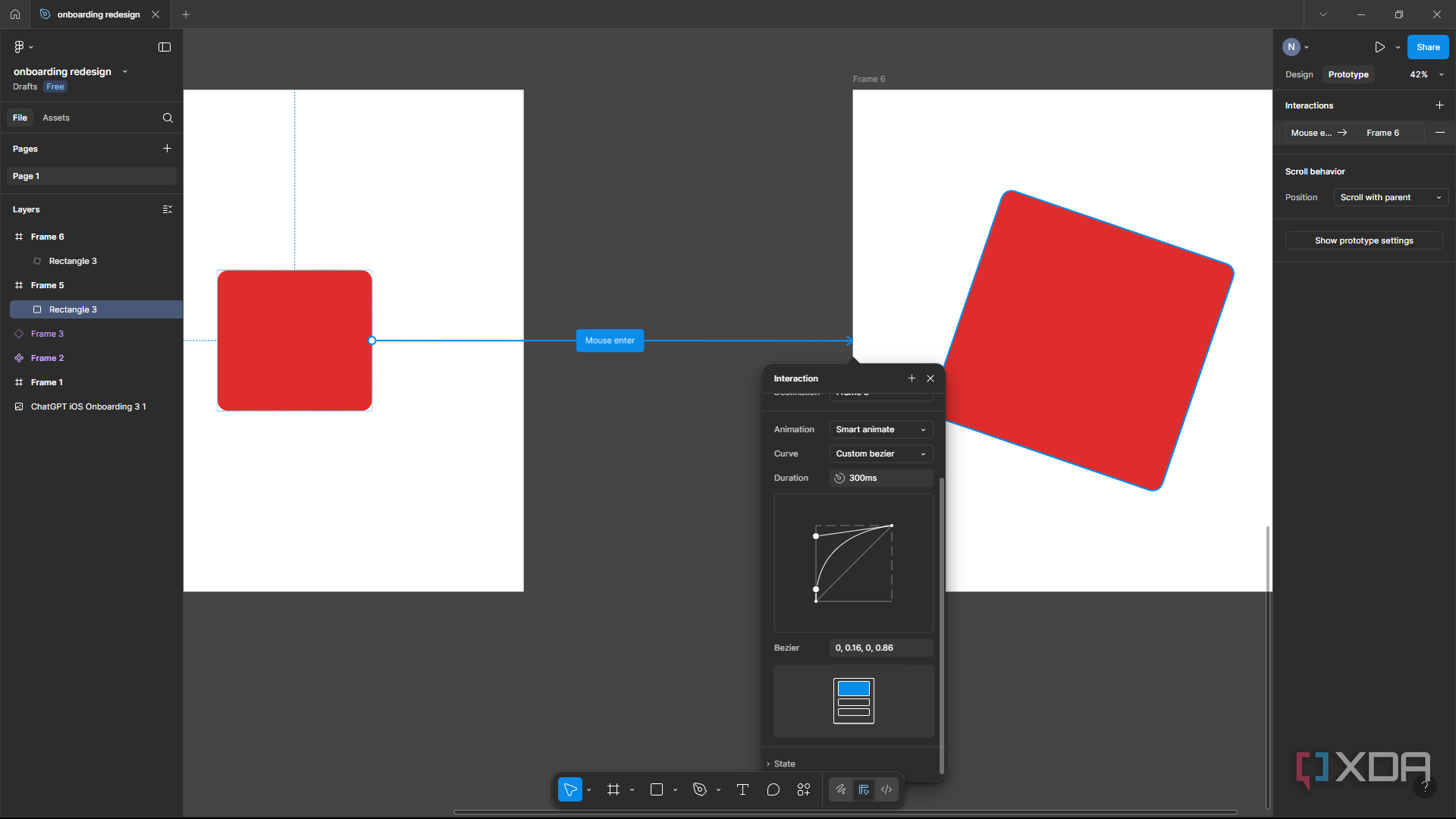Open zoom level 42% dropdown
The image size is (1456, 819).
[x=1426, y=74]
